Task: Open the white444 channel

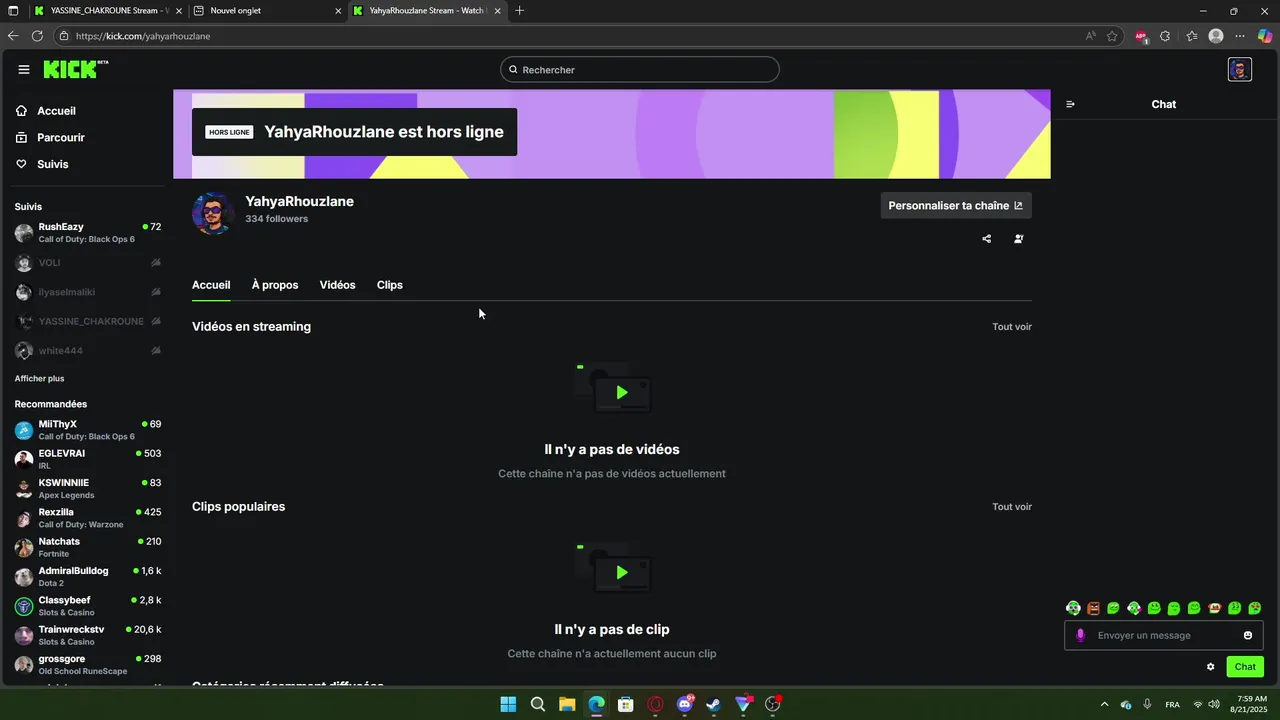Action: (88, 351)
